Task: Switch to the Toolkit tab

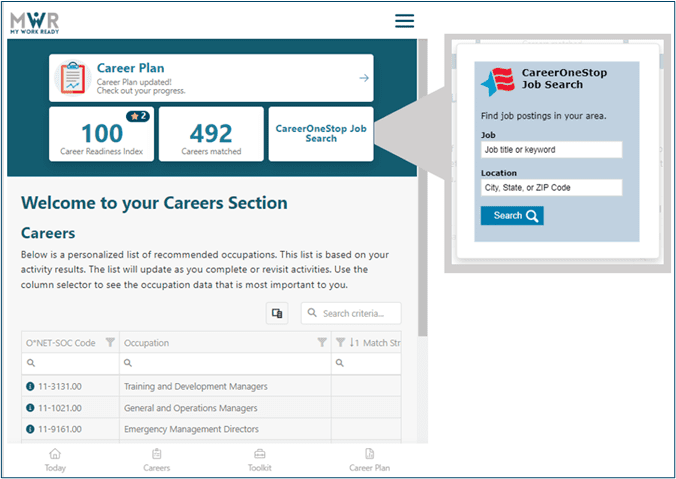Action: click(x=260, y=459)
